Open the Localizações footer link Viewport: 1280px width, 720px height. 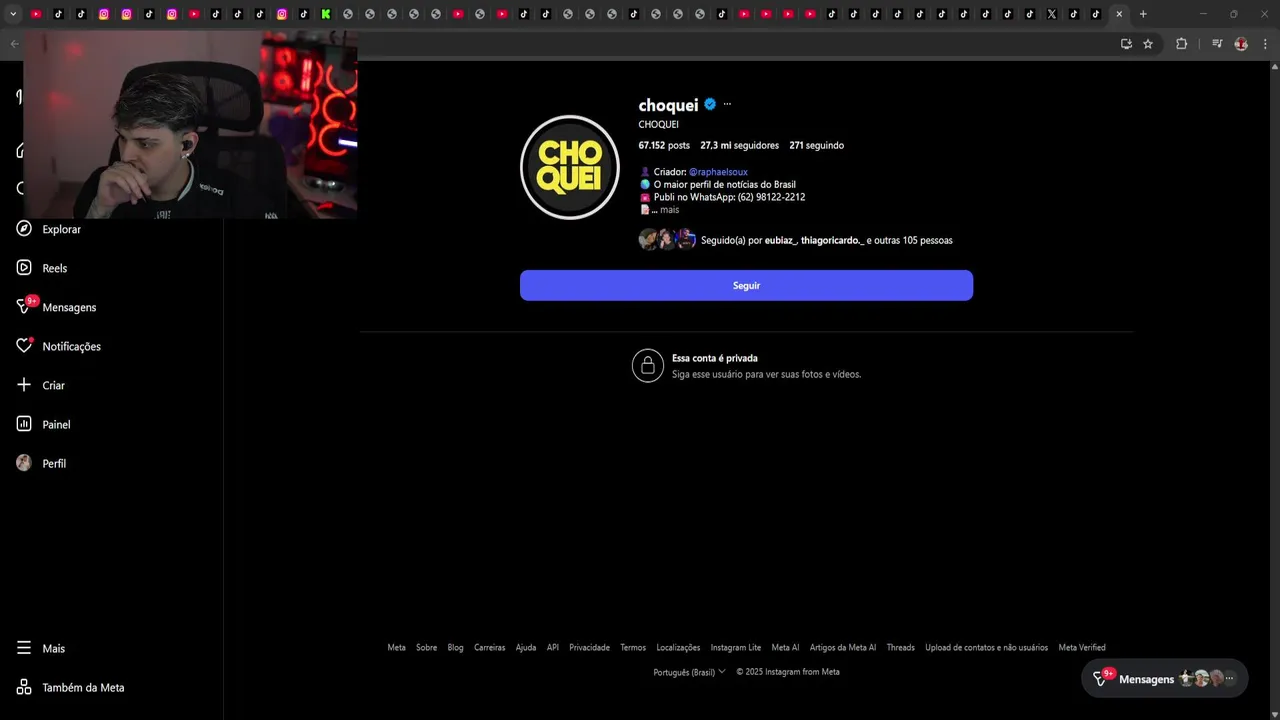click(678, 647)
